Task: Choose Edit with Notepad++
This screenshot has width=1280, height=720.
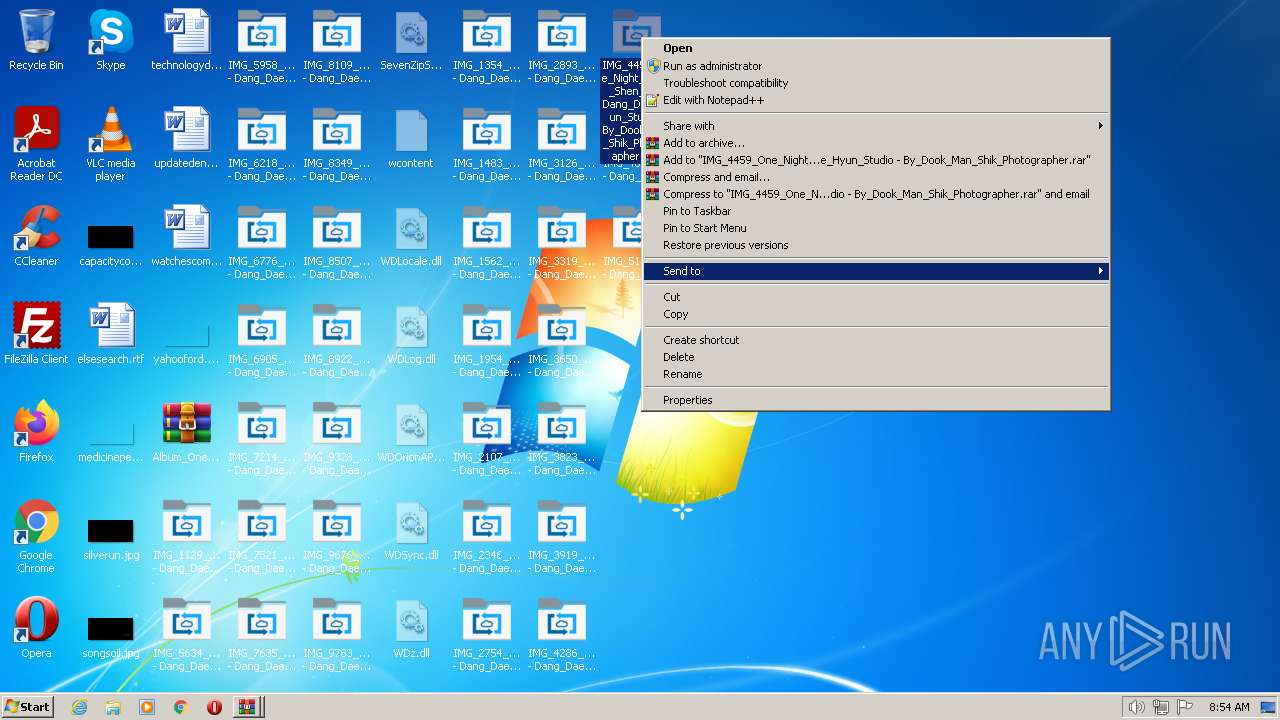Action: (876, 100)
